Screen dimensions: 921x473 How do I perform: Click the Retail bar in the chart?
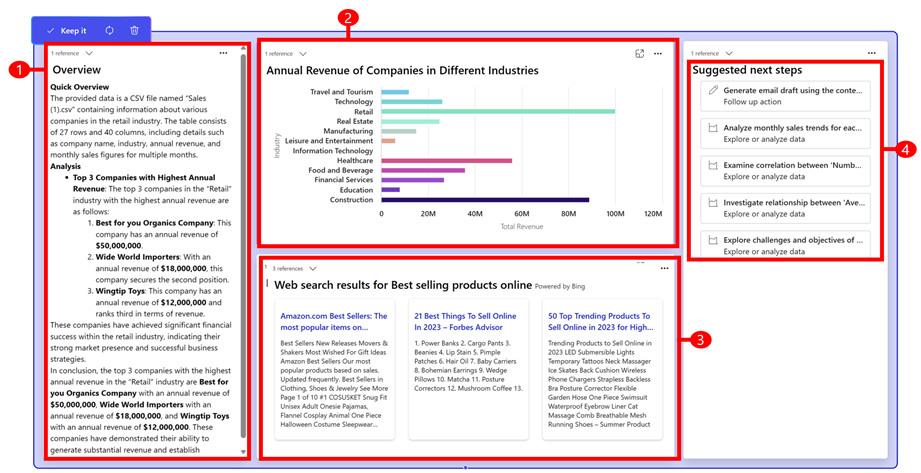[498, 111]
